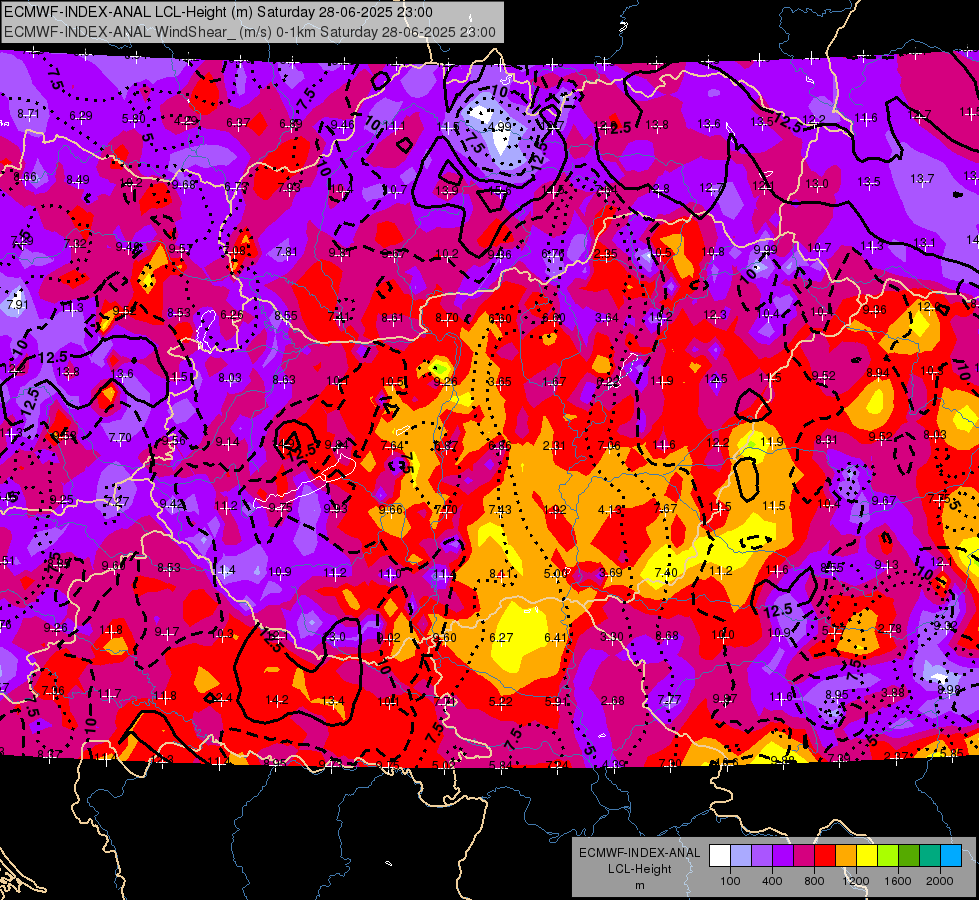Click the grid value 13.7
The width and height of the screenshot is (979, 900).
coord(922,179)
